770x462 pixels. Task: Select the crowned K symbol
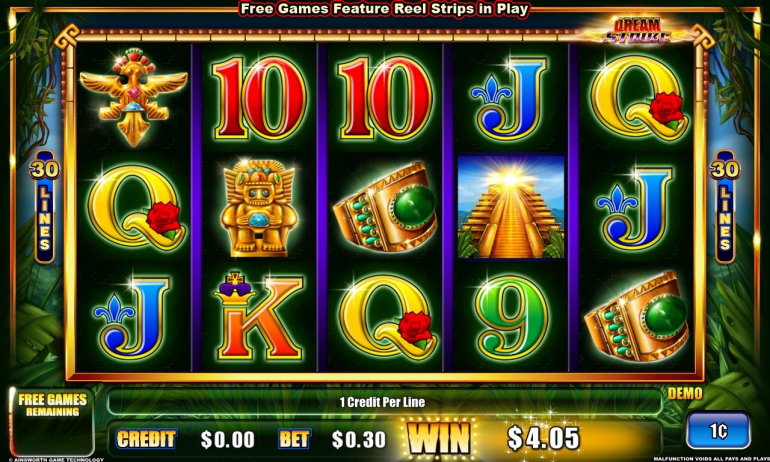(258, 316)
